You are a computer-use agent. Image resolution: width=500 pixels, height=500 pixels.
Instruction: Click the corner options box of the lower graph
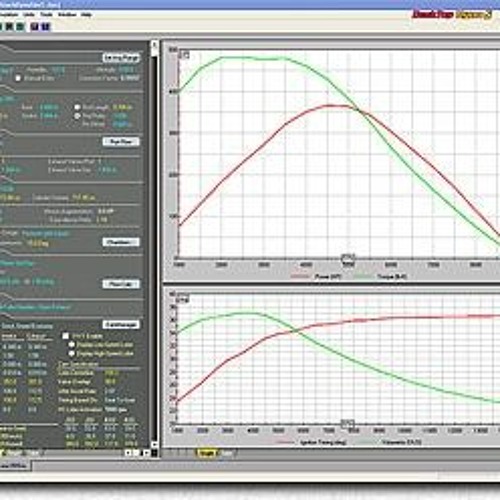(183, 299)
